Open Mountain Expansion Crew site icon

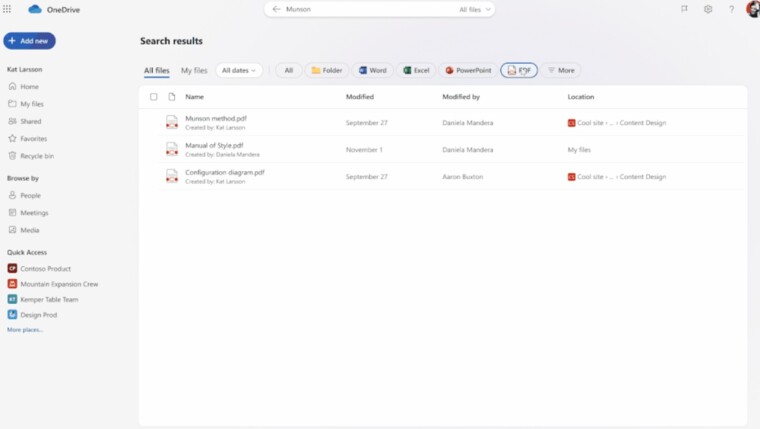(12, 284)
